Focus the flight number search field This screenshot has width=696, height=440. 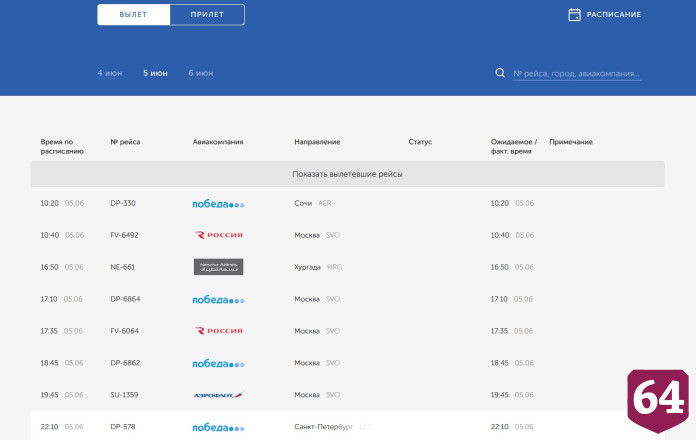point(577,74)
